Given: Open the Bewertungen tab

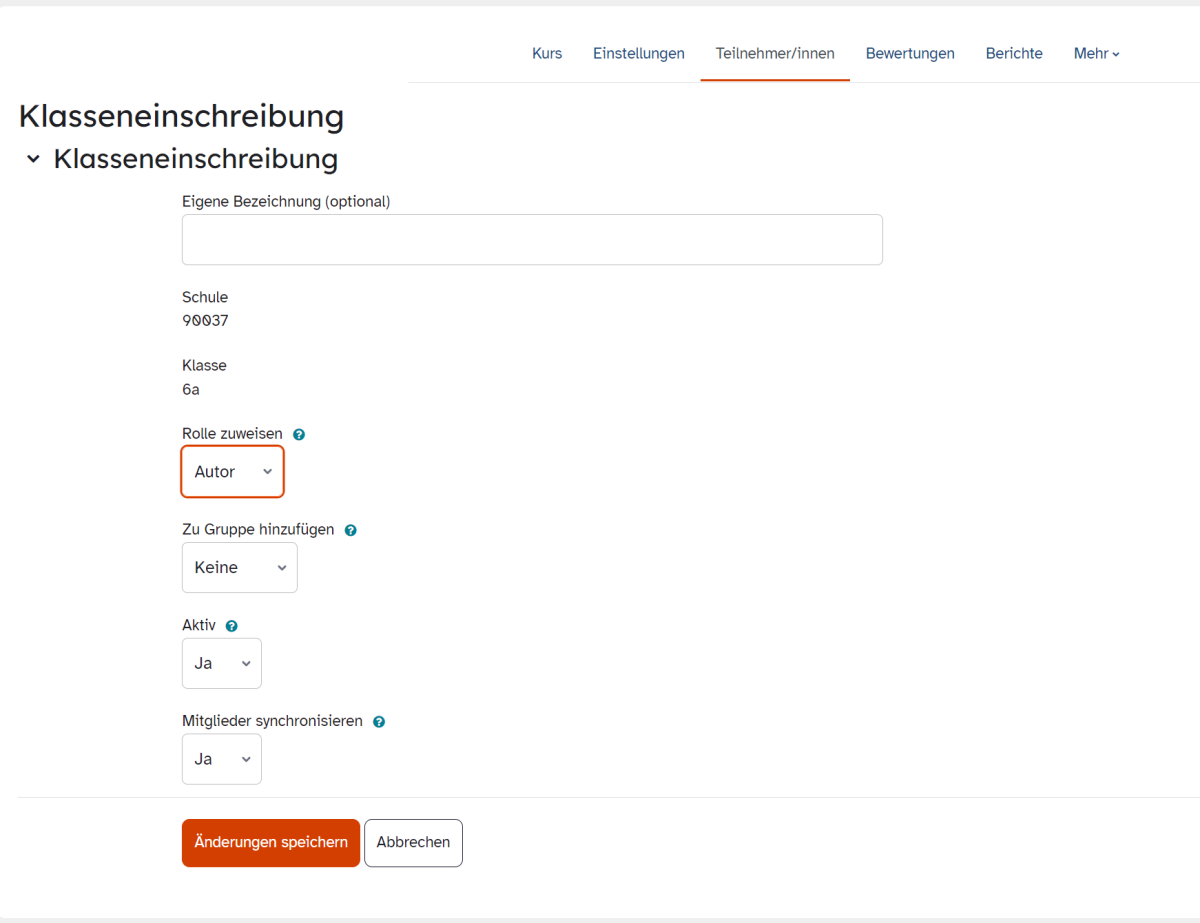Looking at the screenshot, I should 910,54.
